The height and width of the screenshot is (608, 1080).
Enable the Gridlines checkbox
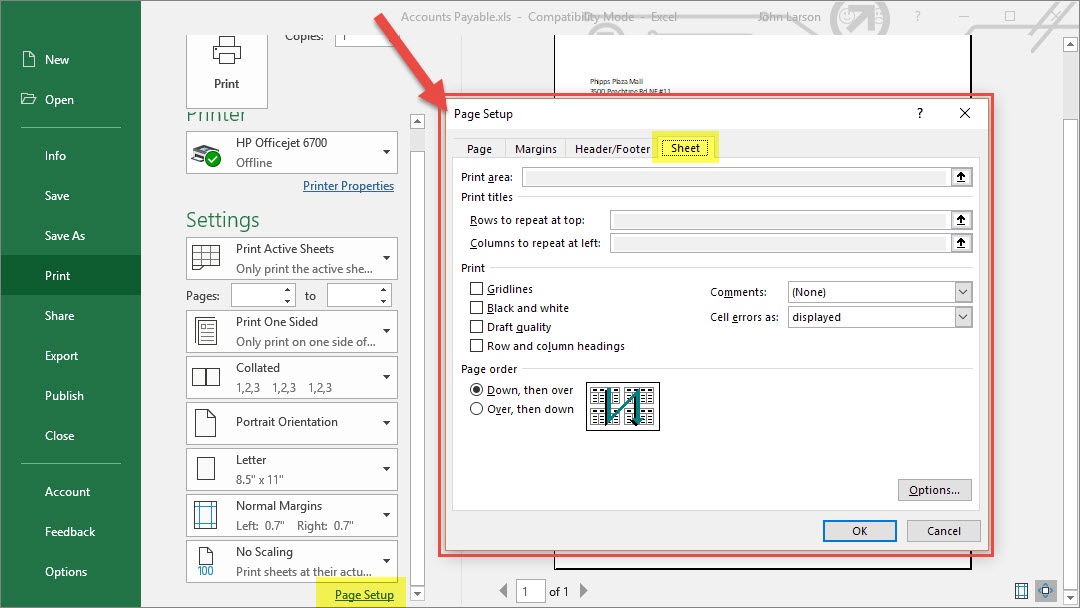(477, 289)
